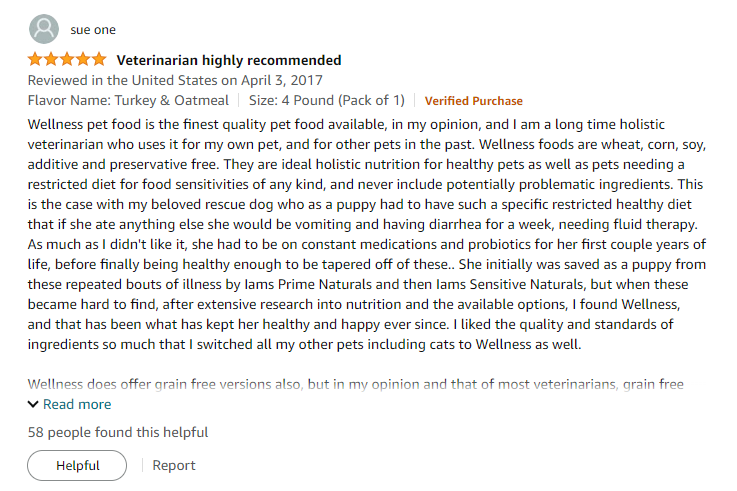Click '58 people found this helpful' text
The image size is (737, 491).
pos(118,432)
